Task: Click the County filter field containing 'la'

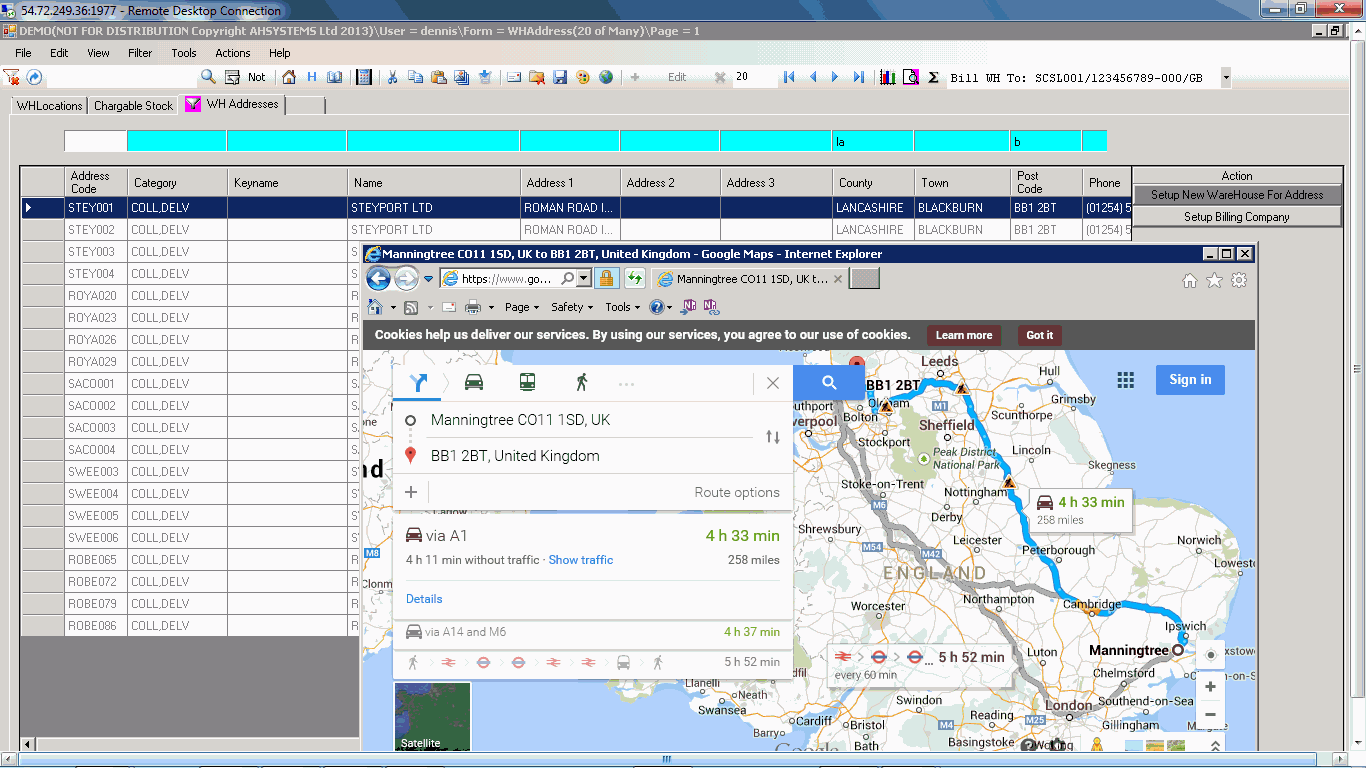Action: 872,141
